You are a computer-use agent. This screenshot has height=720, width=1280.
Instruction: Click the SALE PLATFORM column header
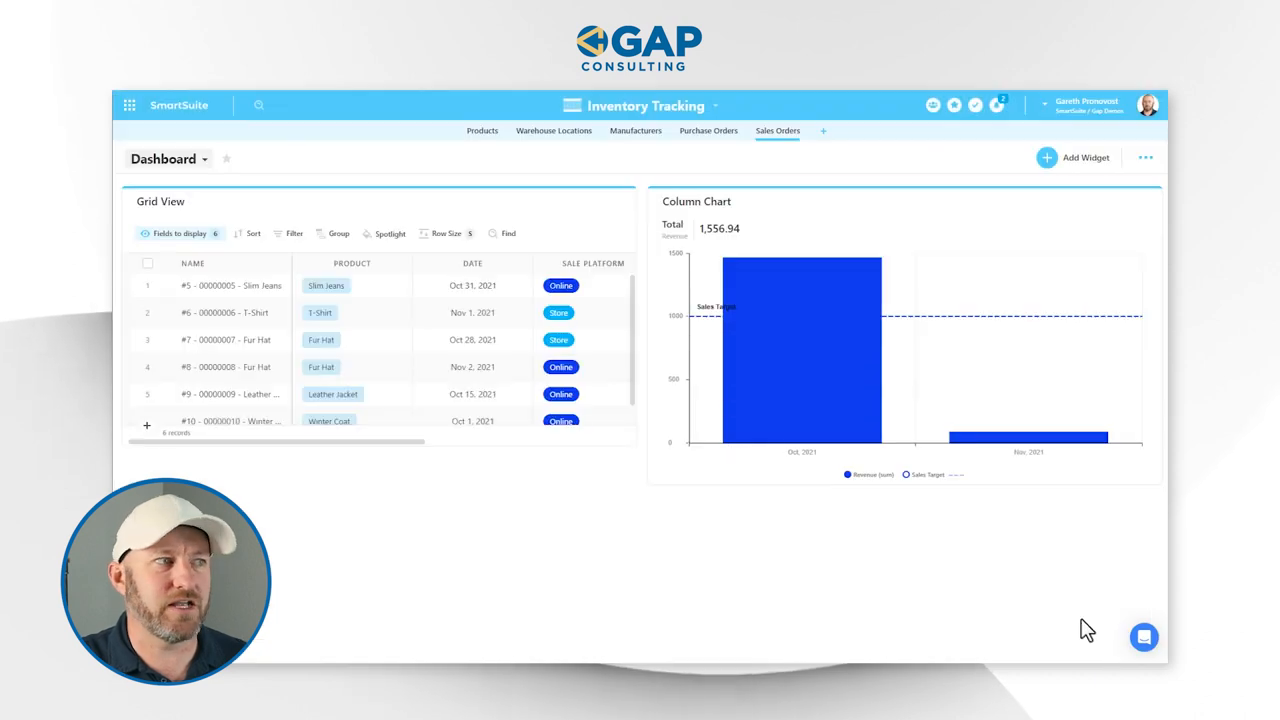click(593, 264)
